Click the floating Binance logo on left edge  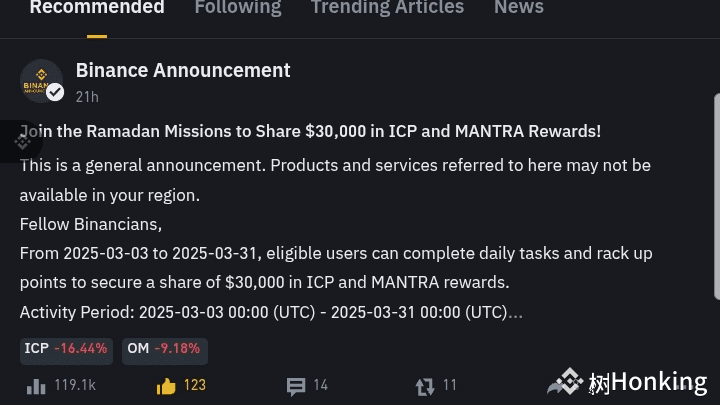20,142
